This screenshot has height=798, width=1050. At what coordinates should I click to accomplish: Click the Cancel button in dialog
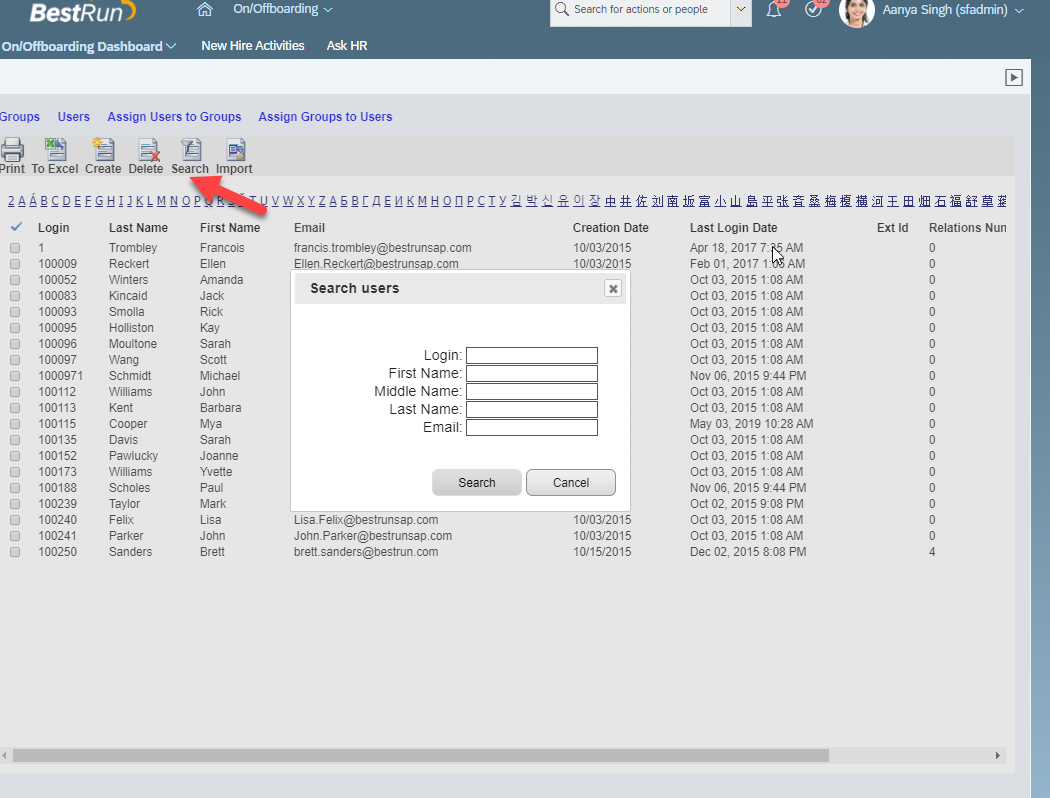click(571, 483)
